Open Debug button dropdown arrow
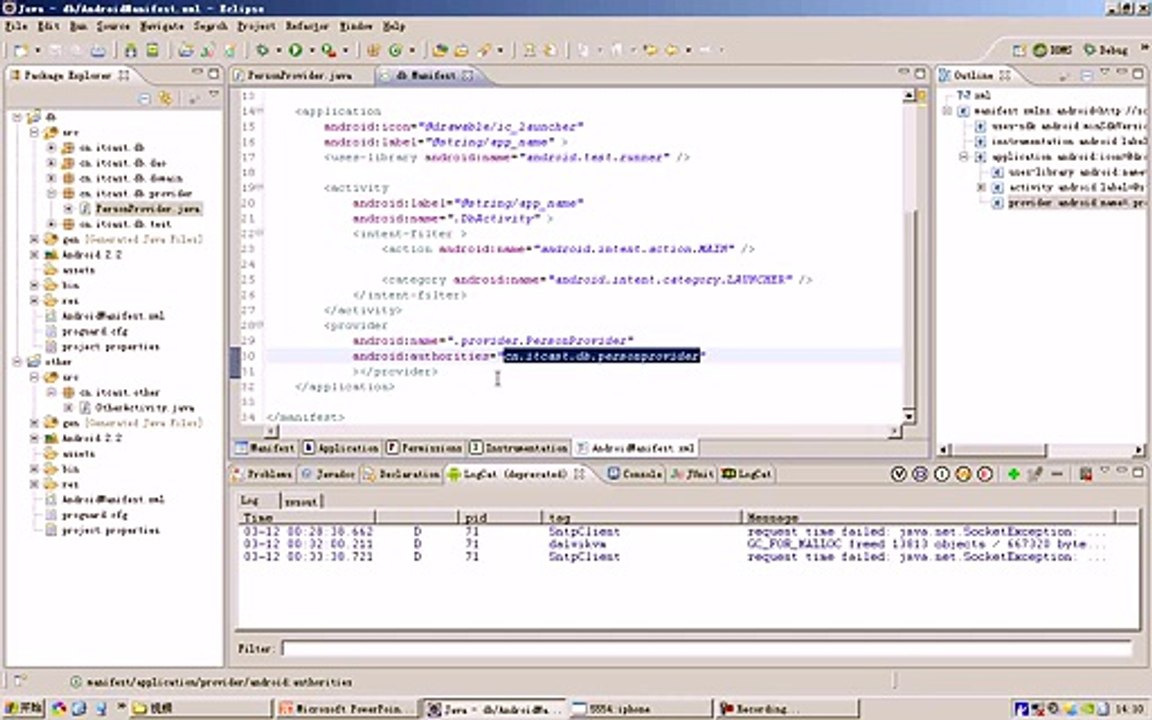This screenshot has width=1152, height=720. (x=278, y=50)
